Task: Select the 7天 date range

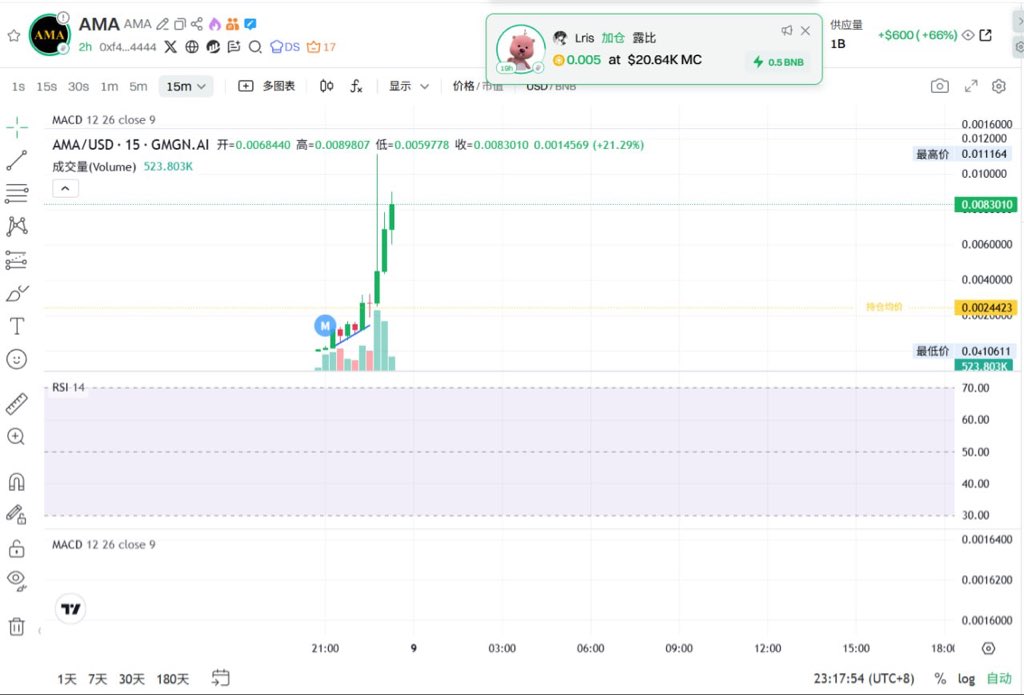Action: click(x=97, y=679)
